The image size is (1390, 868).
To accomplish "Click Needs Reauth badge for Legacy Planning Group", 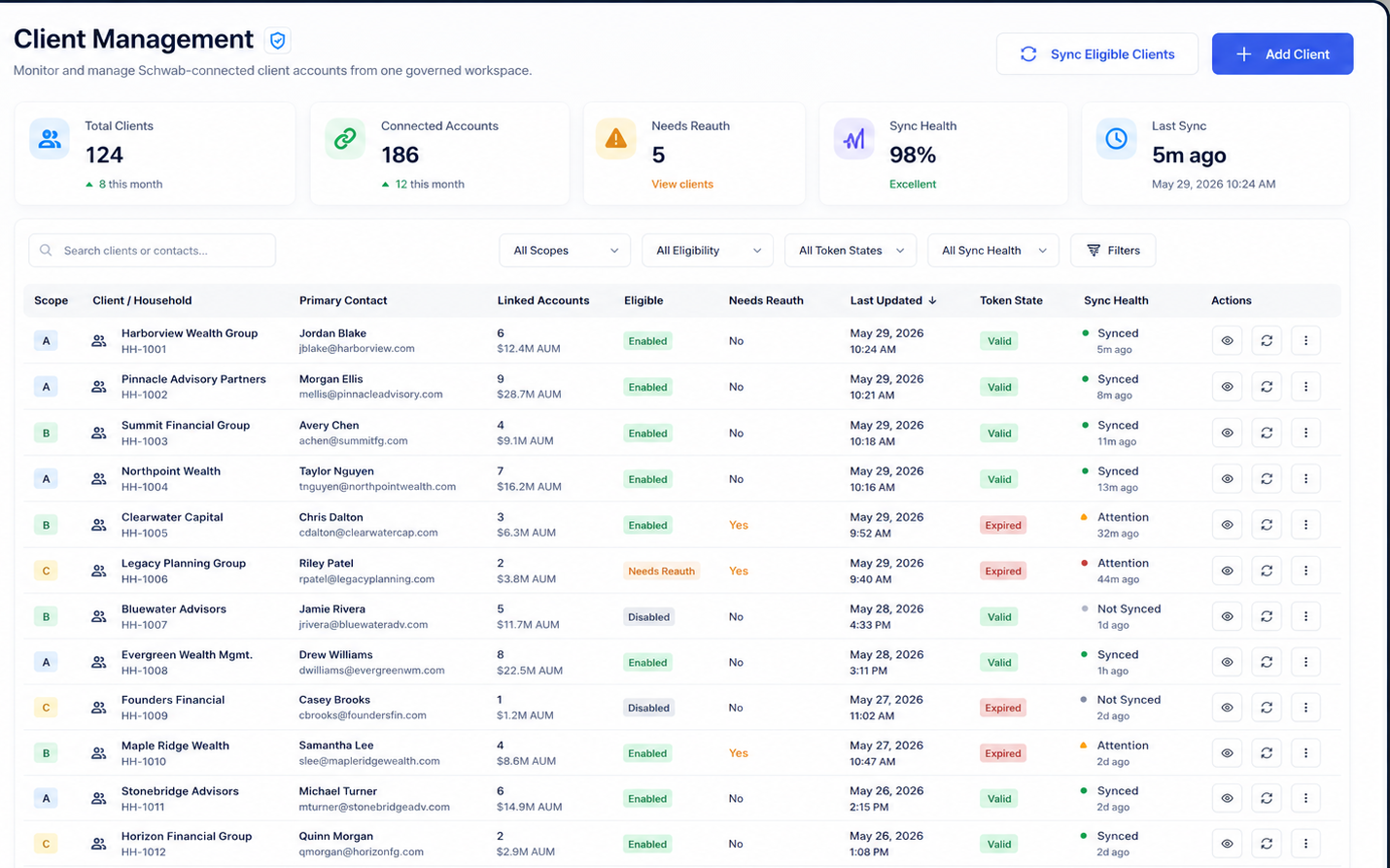I will (661, 572).
